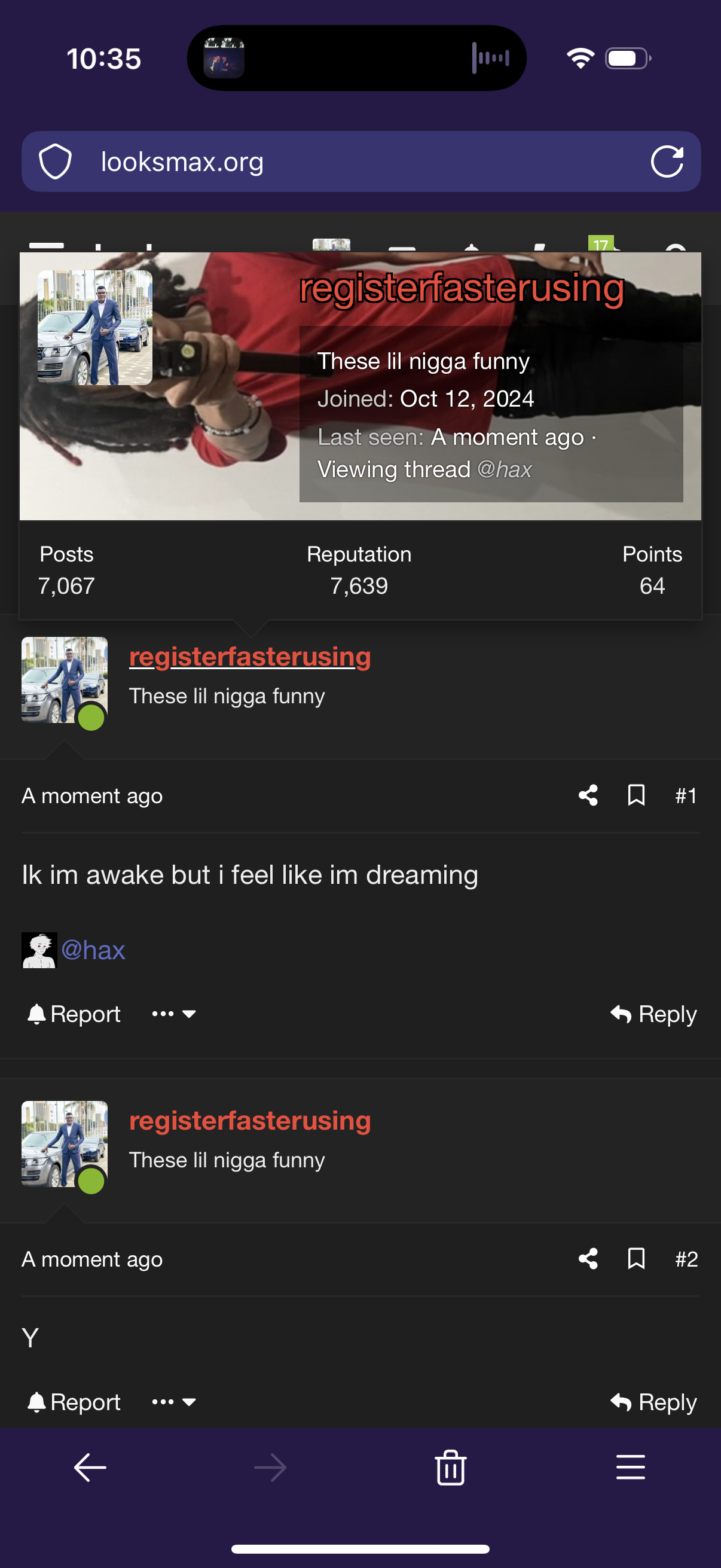Open the @hax mention link in post
Image resolution: width=721 pixels, height=1568 pixels.
pos(93,950)
